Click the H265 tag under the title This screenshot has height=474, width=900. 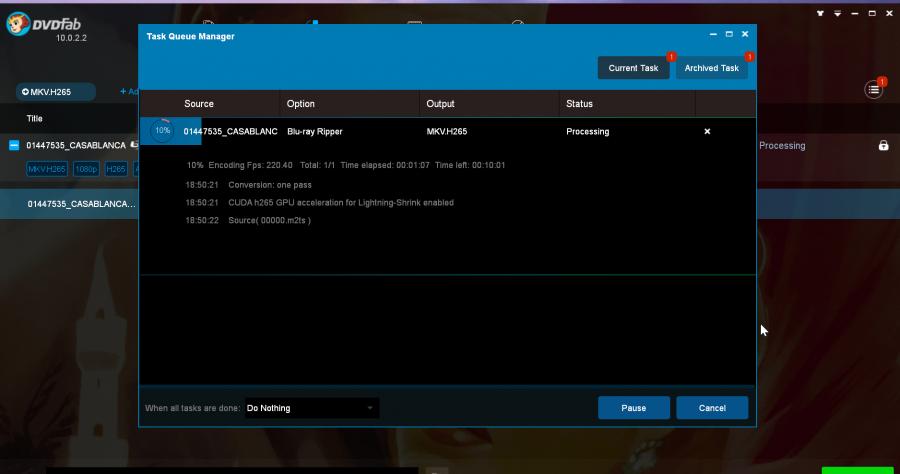pos(116,169)
